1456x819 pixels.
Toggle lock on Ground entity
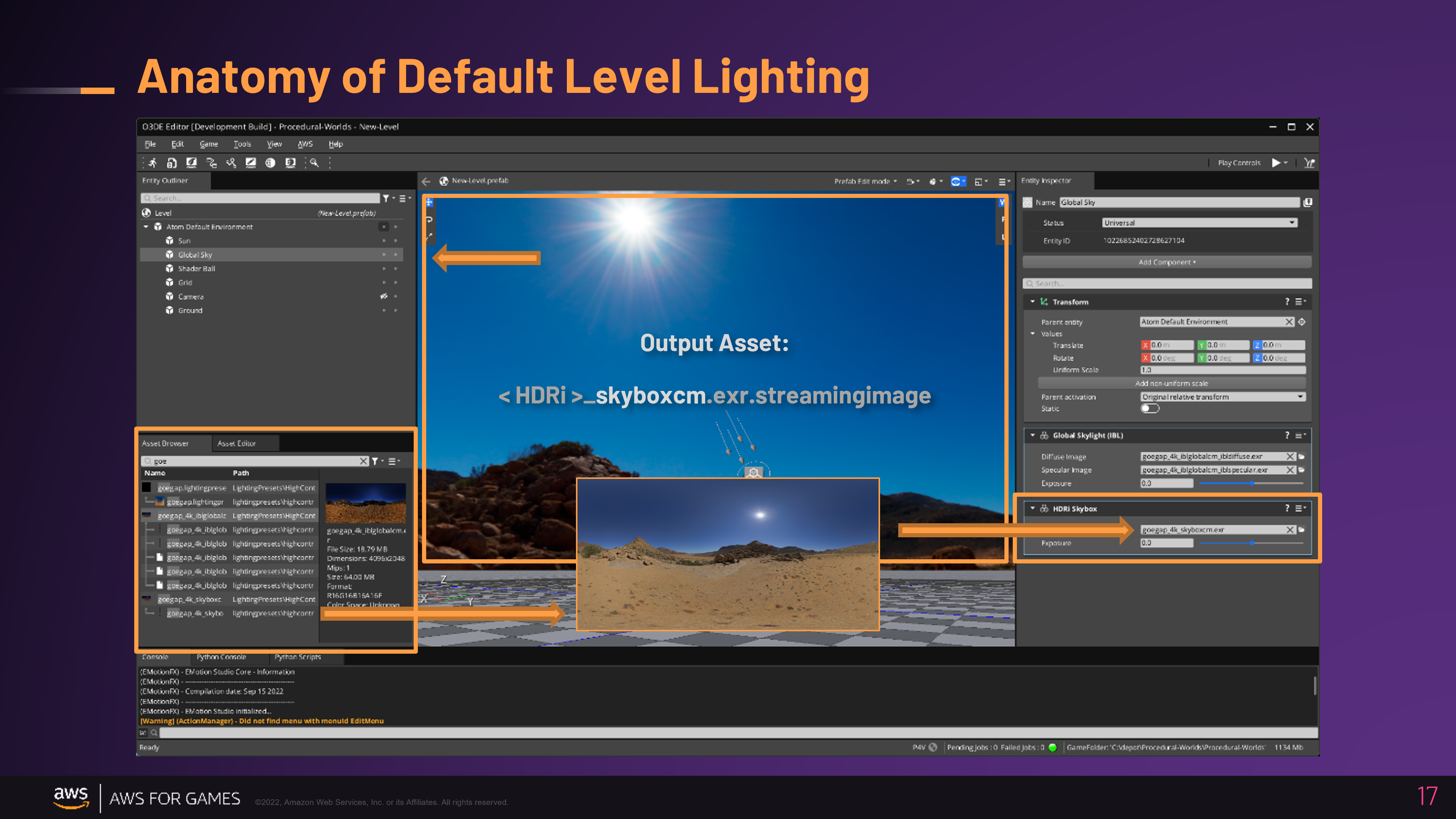click(395, 310)
